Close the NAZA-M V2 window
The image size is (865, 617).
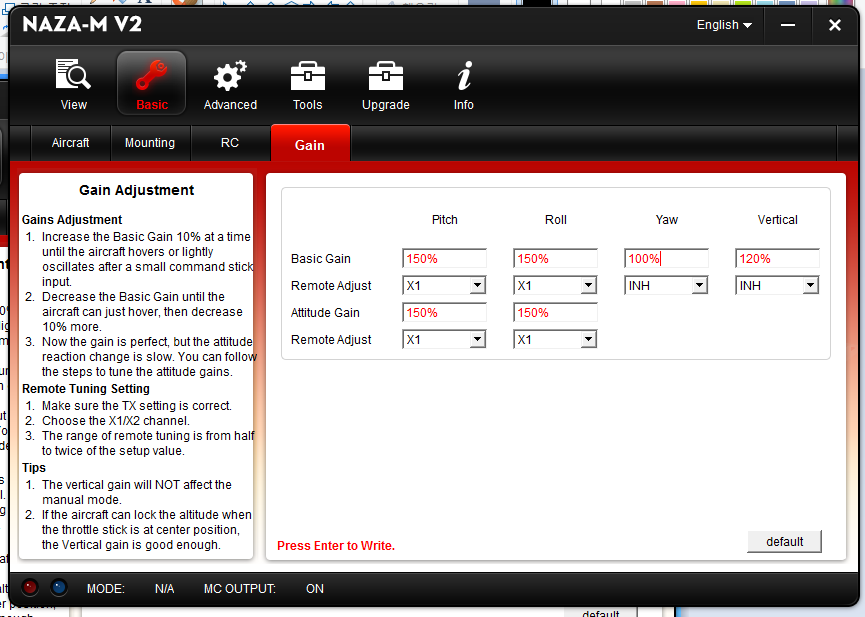(835, 25)
